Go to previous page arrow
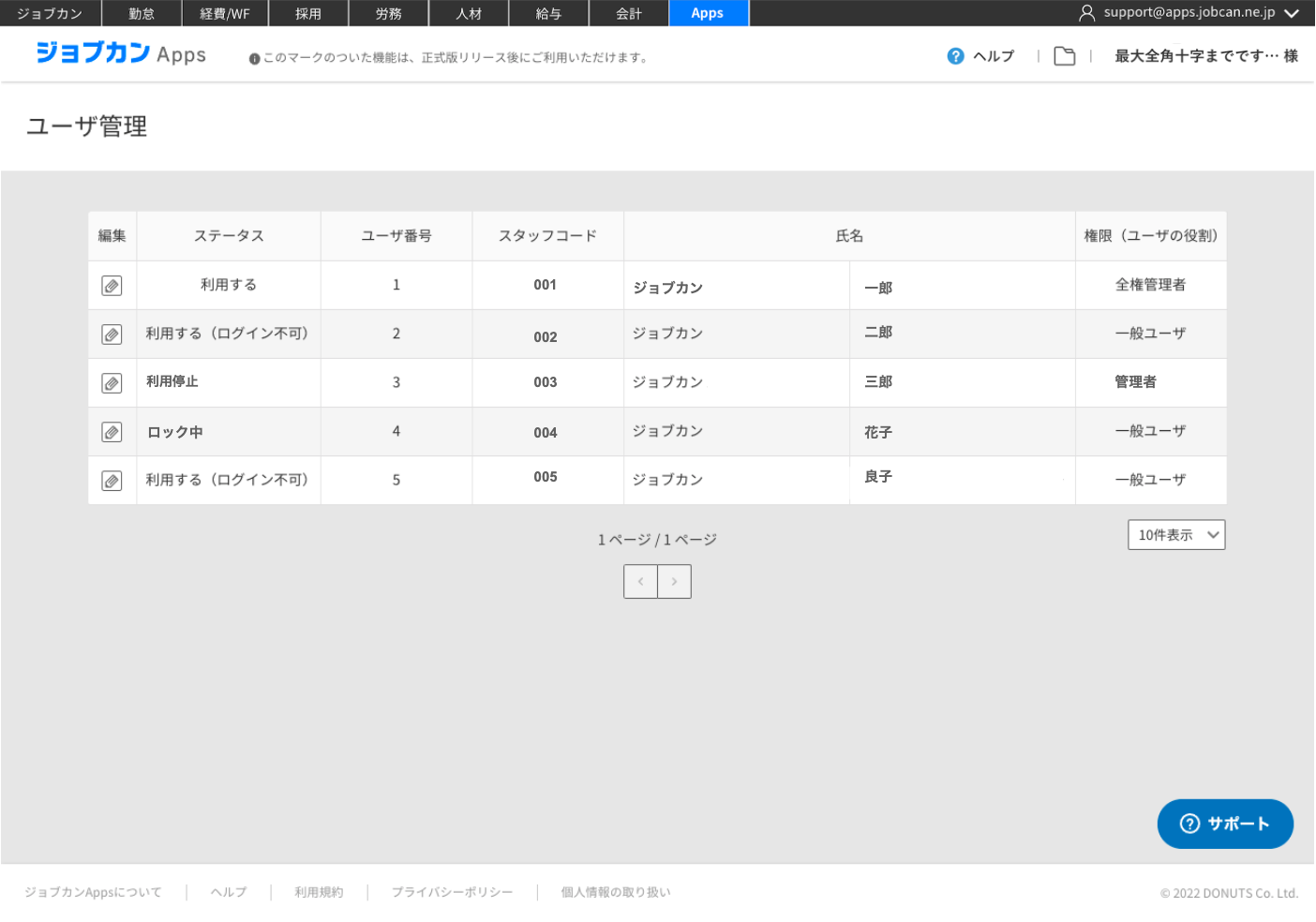Screen dimensions: 1316x922 [640, 582]
